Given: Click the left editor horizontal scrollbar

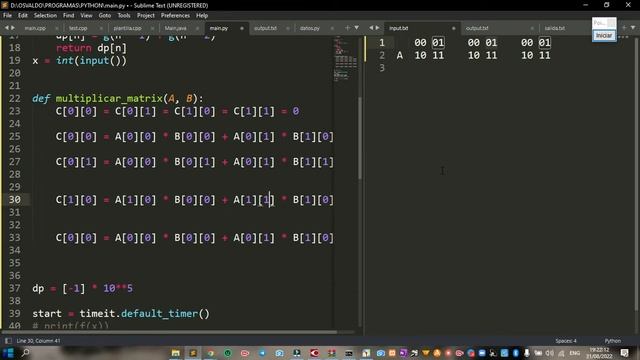Looking at the screenshot, I should click(169, 332).
